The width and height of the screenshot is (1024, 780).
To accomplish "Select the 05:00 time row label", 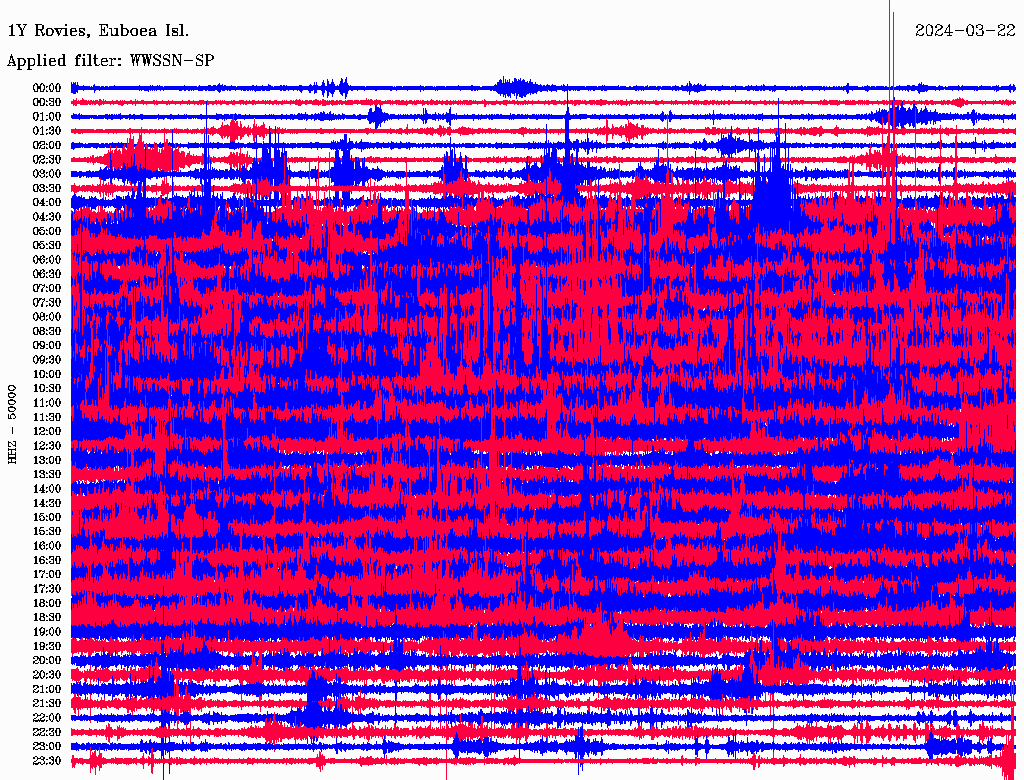I will [47, 231].
